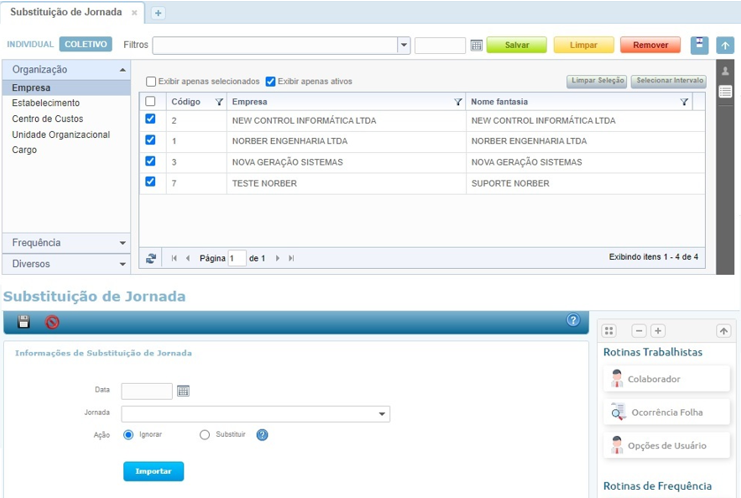
Task: Open the Jornada dropdown list
Action: (382, 414)
